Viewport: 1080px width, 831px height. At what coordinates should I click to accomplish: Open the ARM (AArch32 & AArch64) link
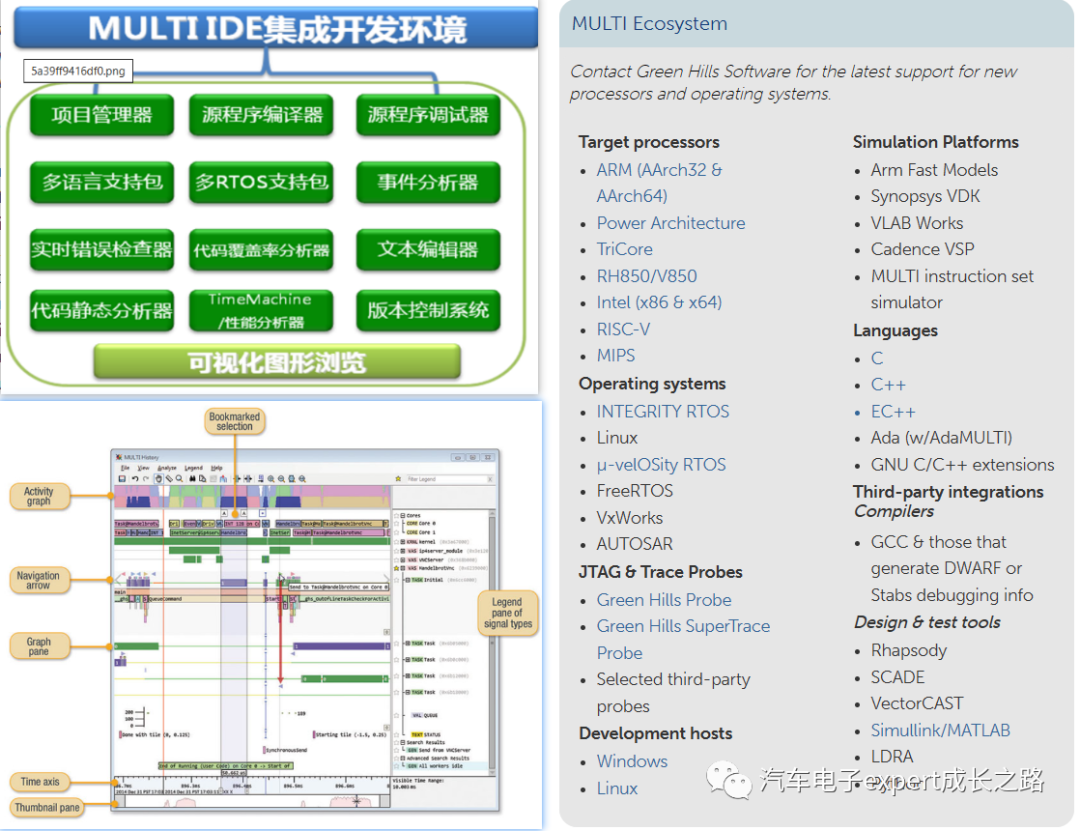click(x=659, y=183)
